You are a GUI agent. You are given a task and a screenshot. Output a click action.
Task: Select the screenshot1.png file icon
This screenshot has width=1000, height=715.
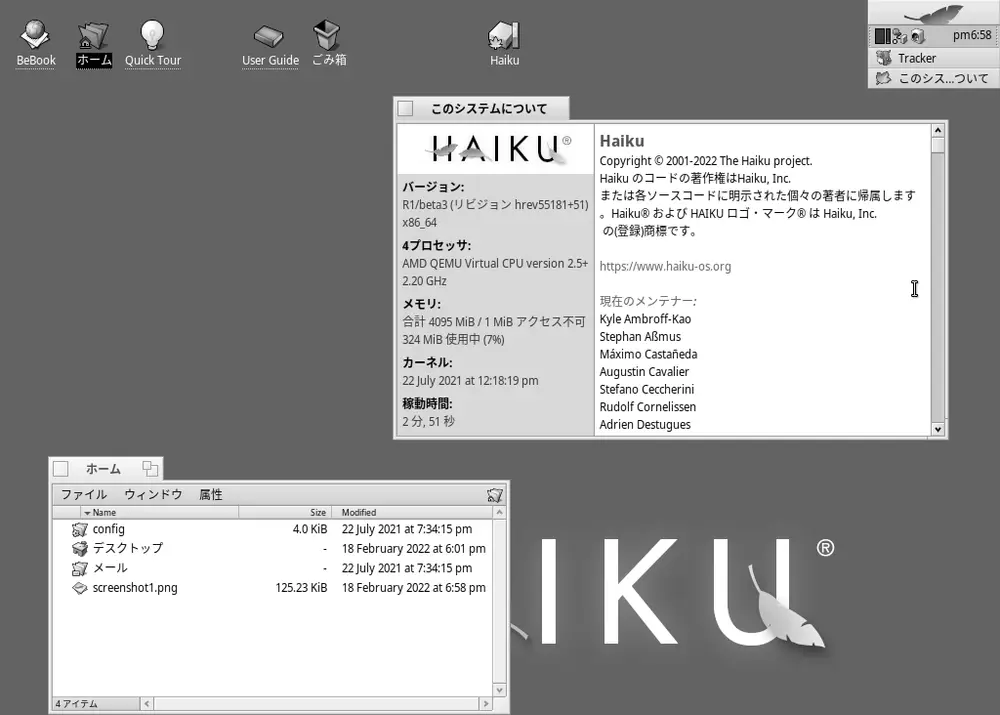coord(80,588)
